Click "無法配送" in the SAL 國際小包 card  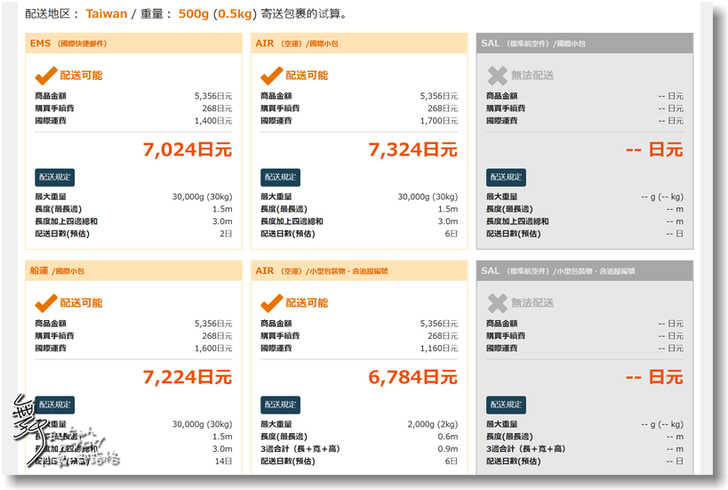tap(533, 75)
